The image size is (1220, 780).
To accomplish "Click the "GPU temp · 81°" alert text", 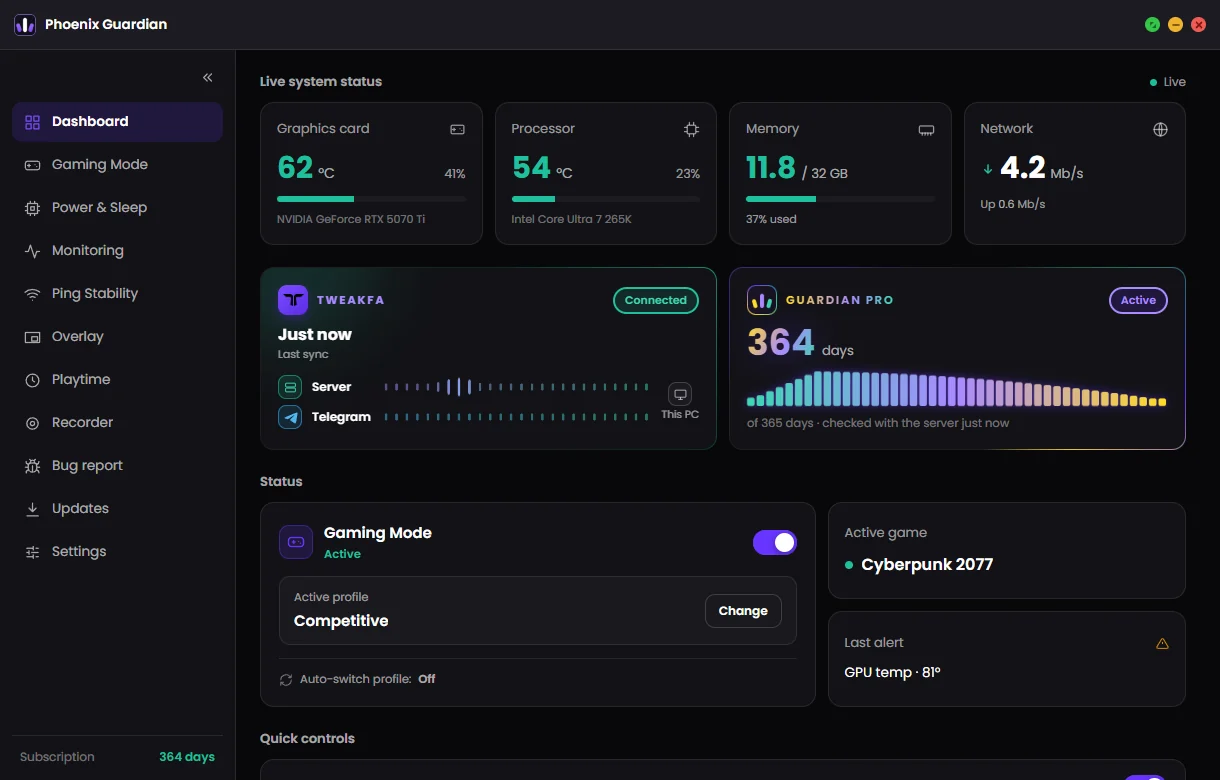I will [892, 673].
